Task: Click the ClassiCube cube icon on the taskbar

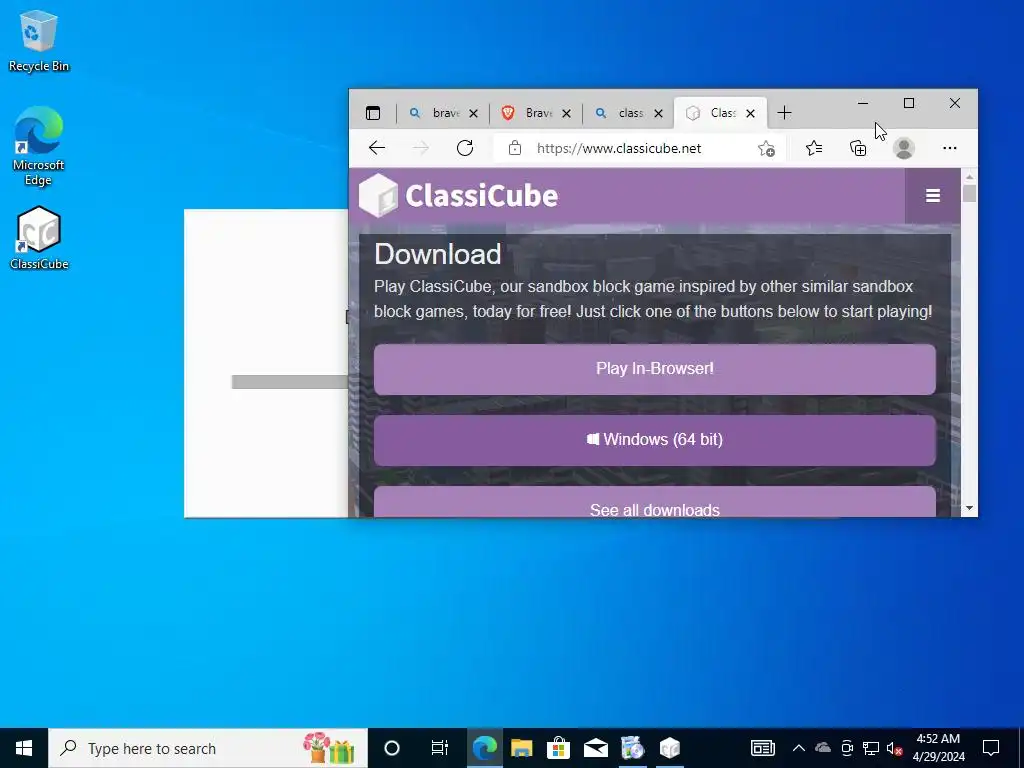Action: point(669,748)
